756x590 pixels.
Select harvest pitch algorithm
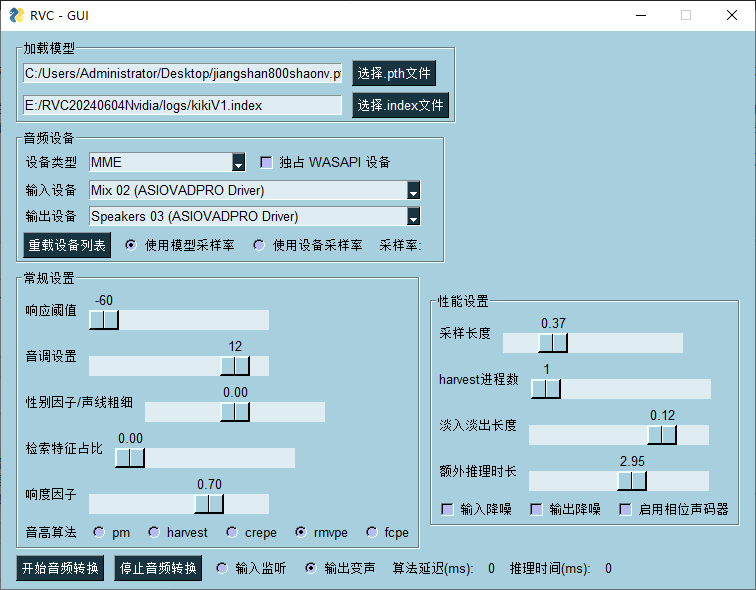(154, 532)
